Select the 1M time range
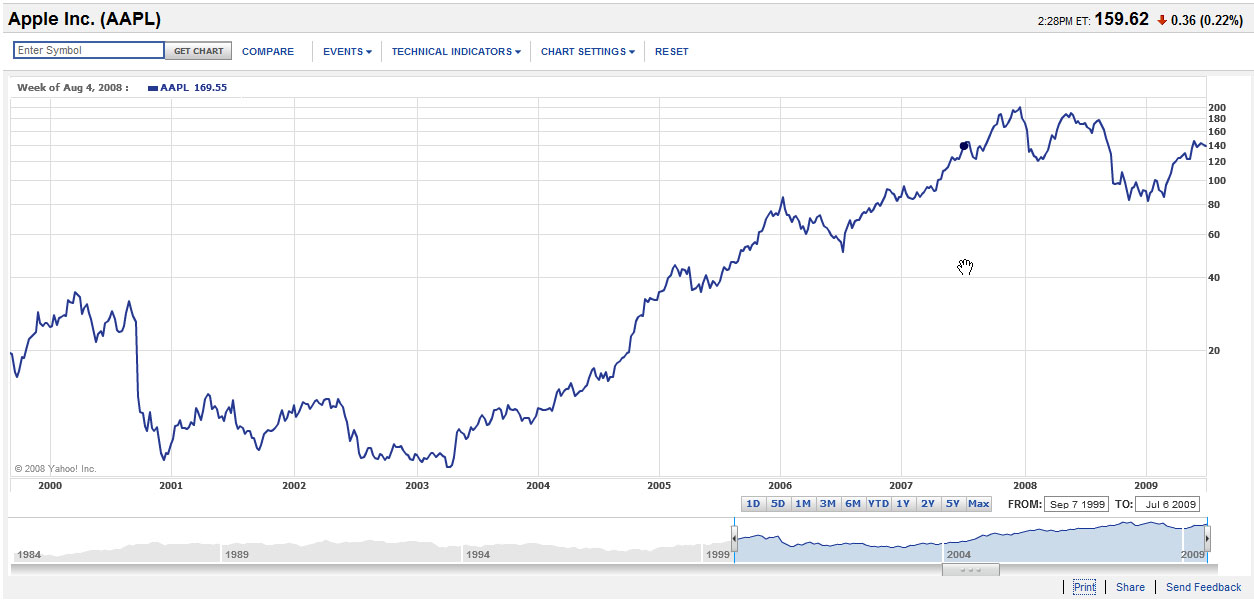Screen dimensions: 1254x601 coord(802,504)
